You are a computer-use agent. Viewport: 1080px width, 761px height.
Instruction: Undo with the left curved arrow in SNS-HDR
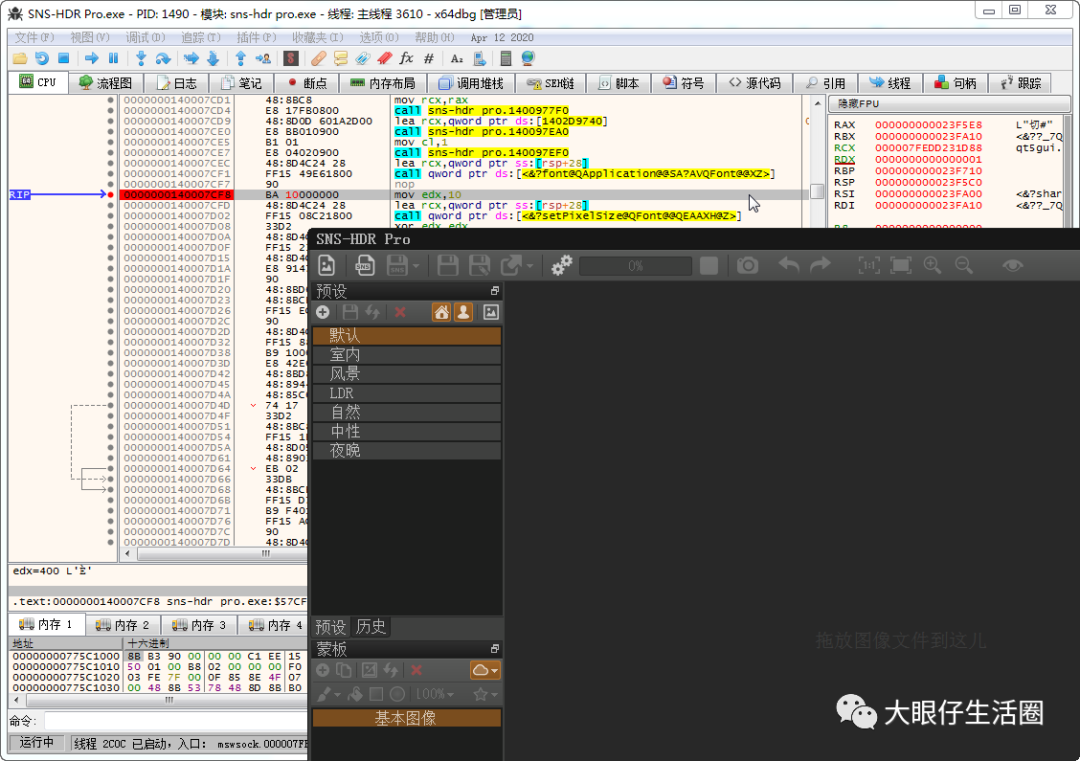pos(789,265)
